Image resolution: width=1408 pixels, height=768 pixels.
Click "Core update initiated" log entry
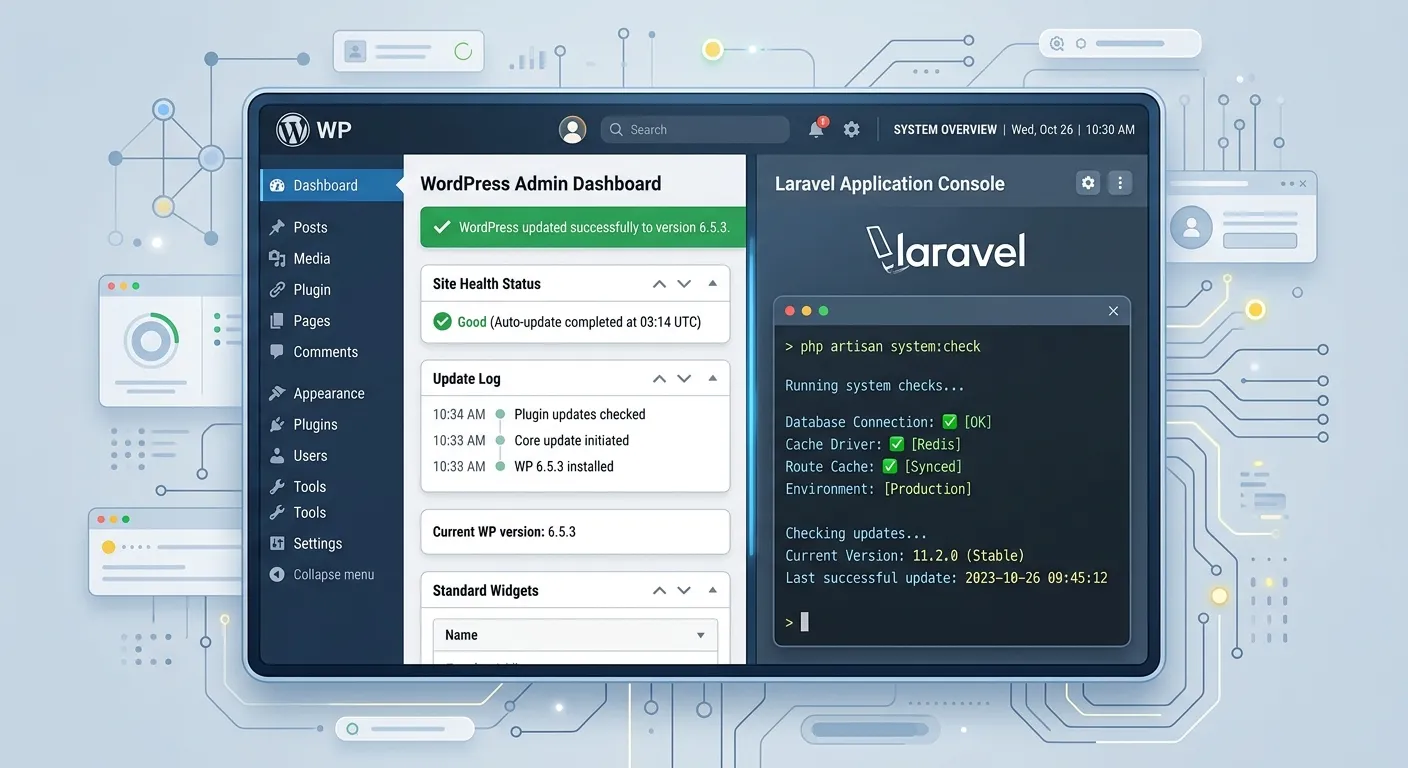[572, 440]
